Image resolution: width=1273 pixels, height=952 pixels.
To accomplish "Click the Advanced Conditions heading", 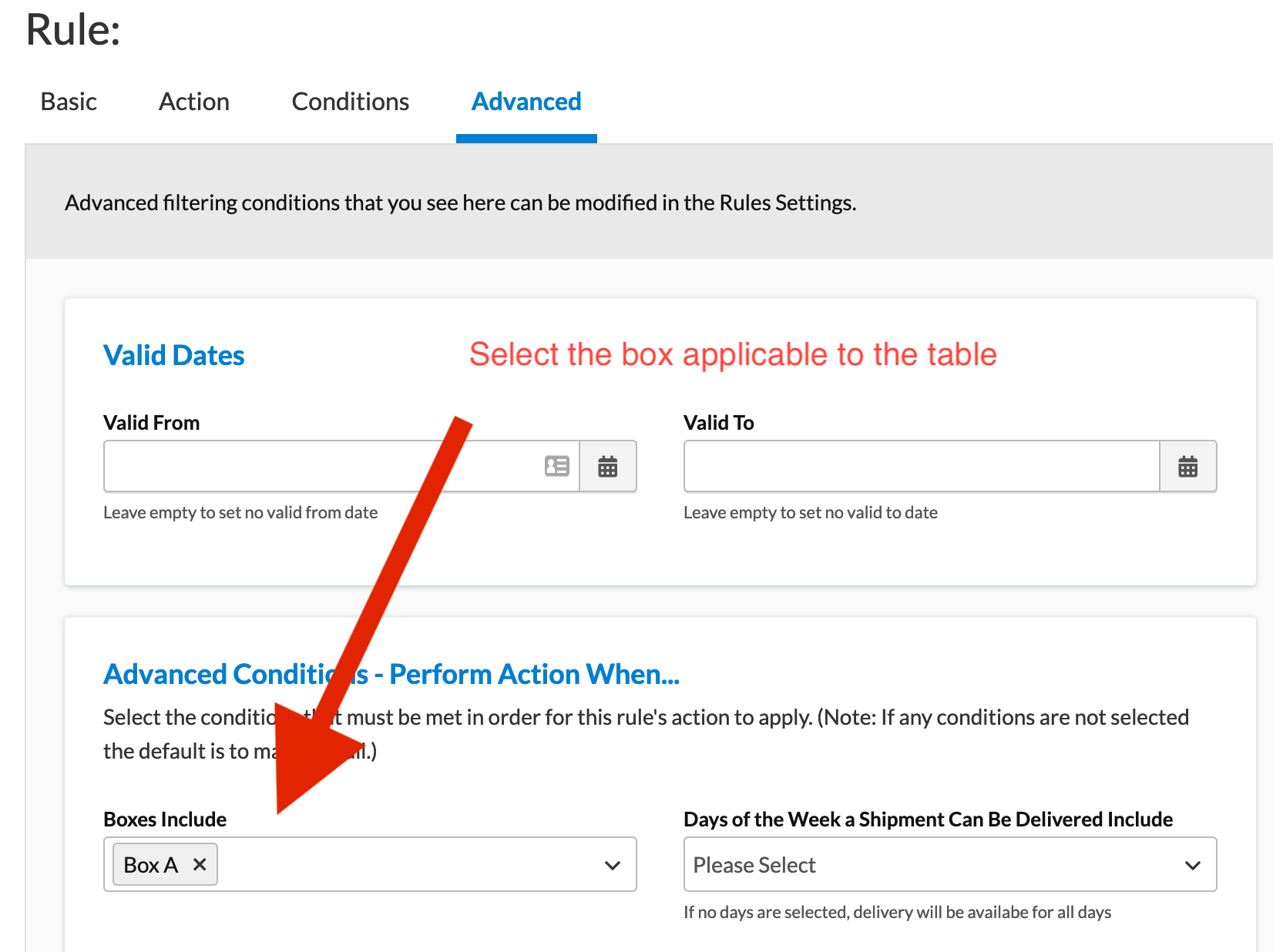I will tap(391, 673).
